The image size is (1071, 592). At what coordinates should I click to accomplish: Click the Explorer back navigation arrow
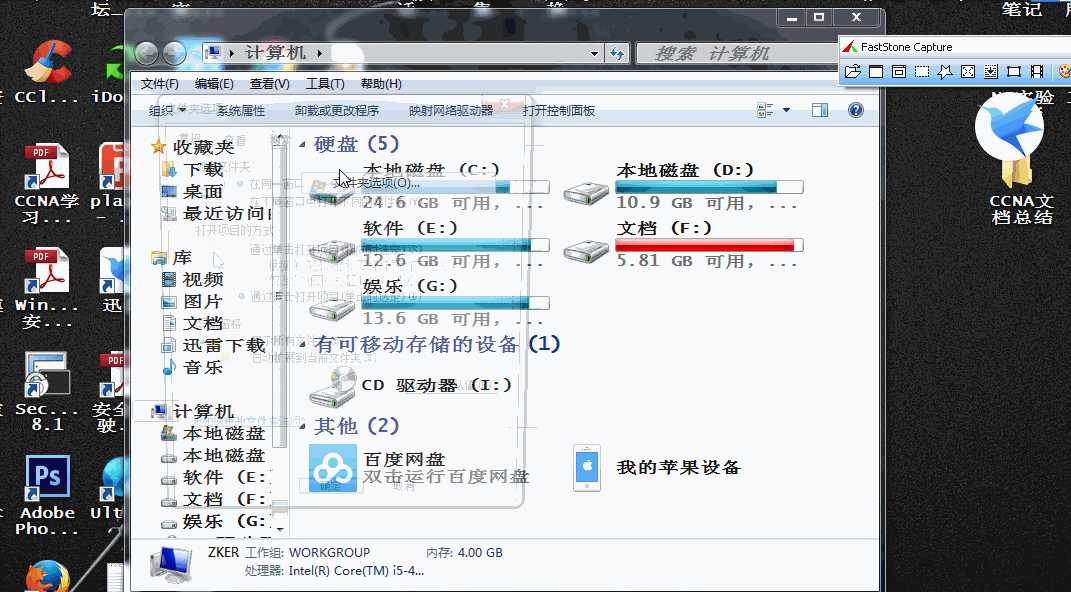pyautogui.click(x=147, y=53)
